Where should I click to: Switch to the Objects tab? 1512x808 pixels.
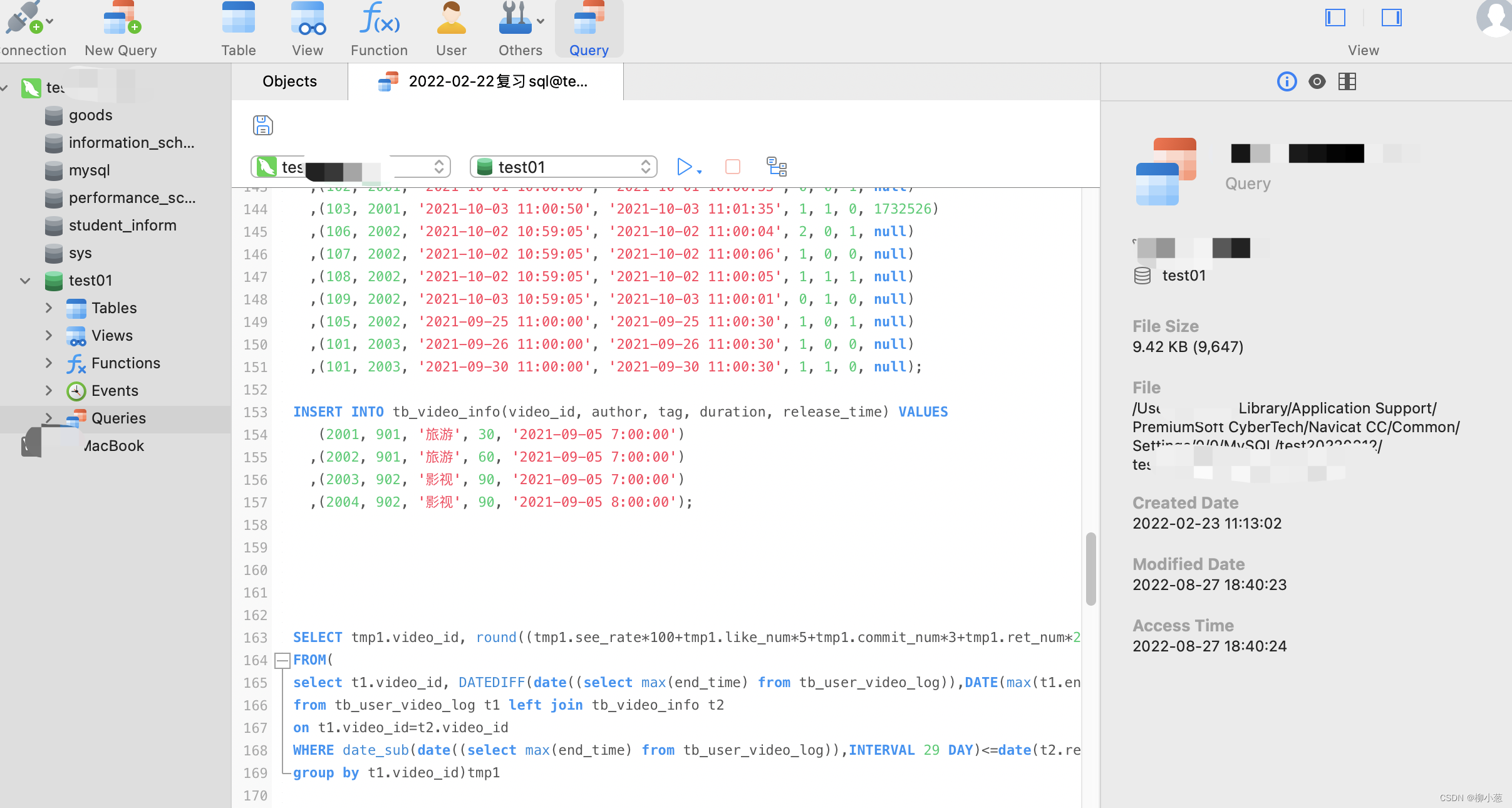[x=289, y=81]
